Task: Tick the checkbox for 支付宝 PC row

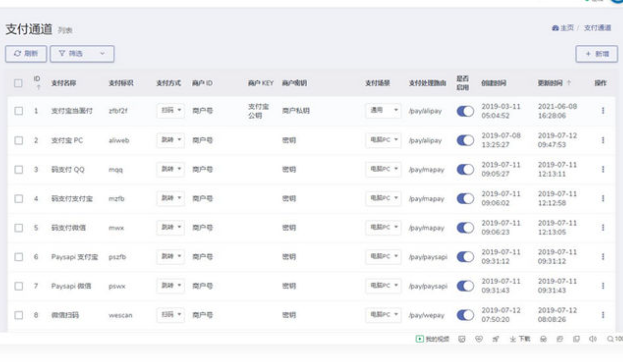Action: [19, 140]
